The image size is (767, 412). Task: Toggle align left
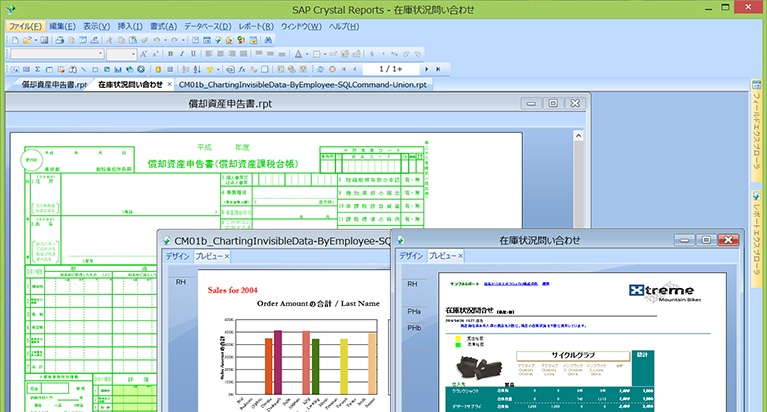209,54
